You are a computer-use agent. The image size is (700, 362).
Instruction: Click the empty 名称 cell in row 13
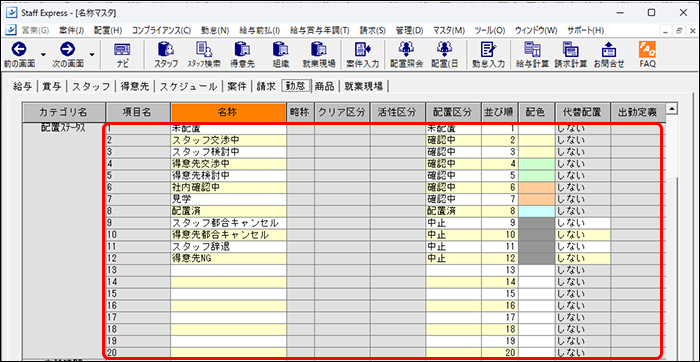click(x=228, y=270)
